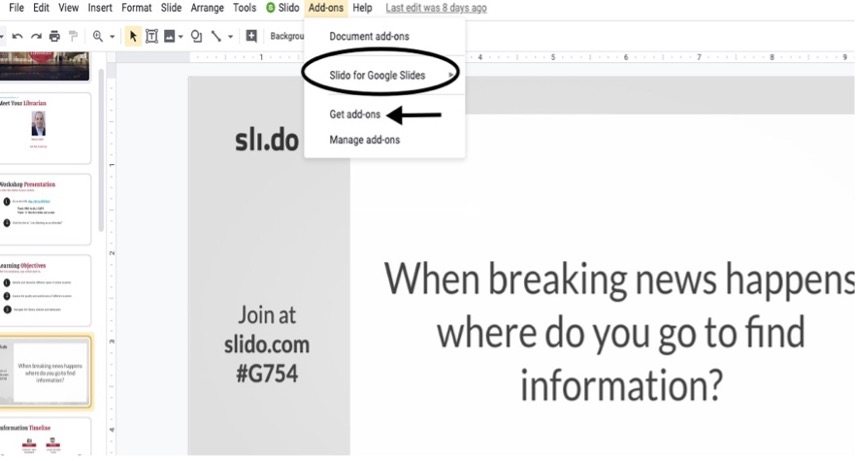The image size is (858, 461).
Task: Click the slide panel vertical scrollbar
Action: click(x=101, y=151)
